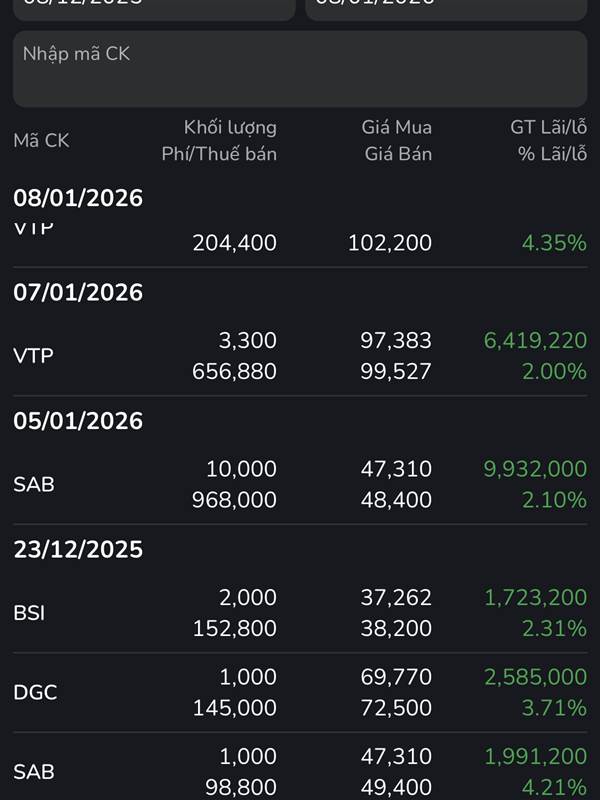600x800 pixels.
Task: Click the "% Lãi/lỗ" column header
Action: click(x=552, y=154)
